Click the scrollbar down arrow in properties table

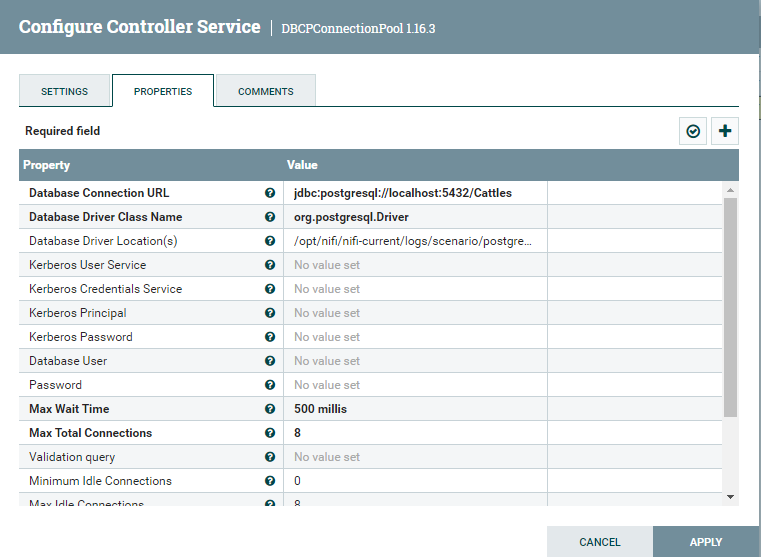730,496
